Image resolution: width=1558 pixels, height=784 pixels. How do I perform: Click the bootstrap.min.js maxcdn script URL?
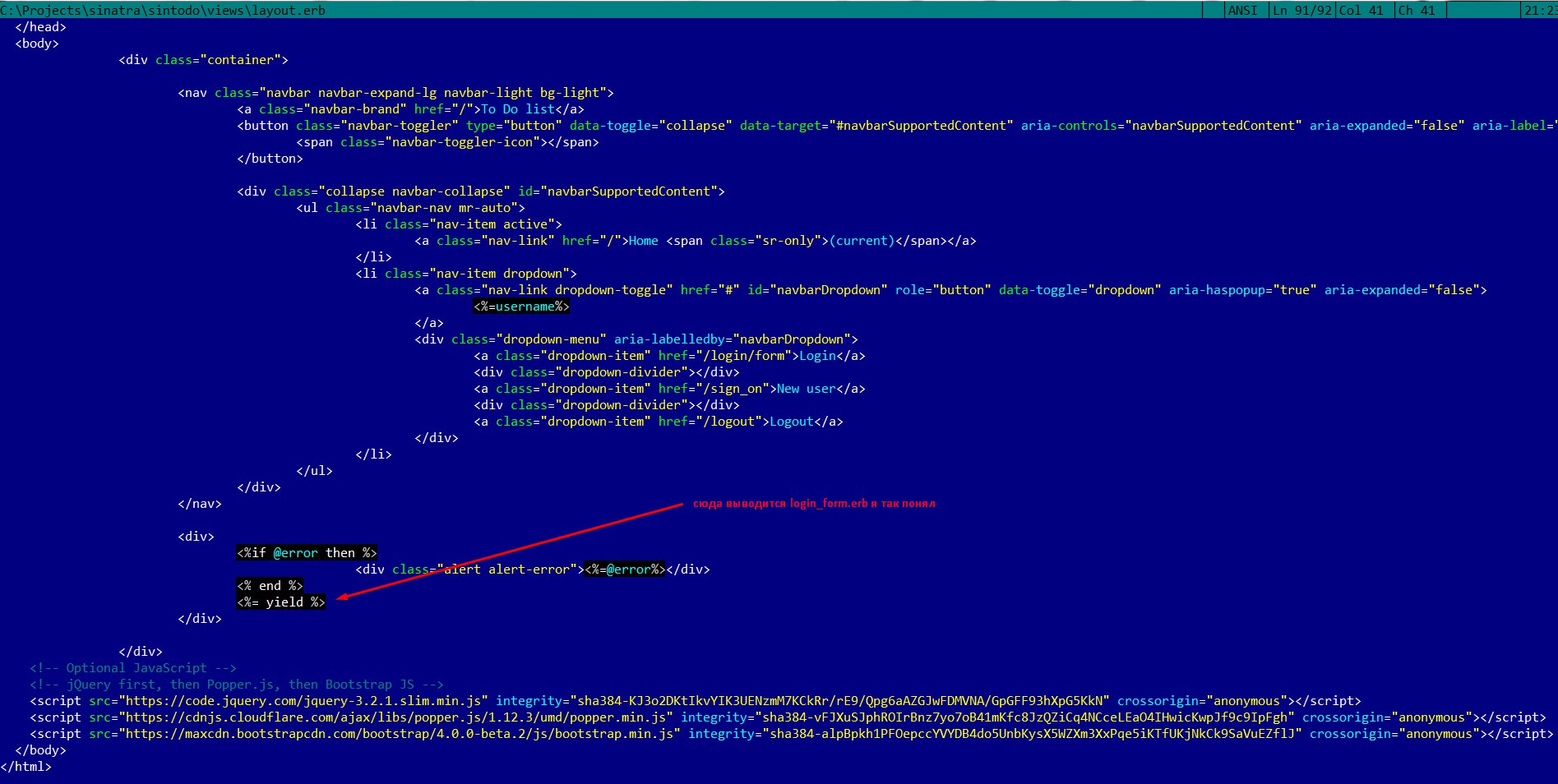pyautogui.click(x=400, y=734)
